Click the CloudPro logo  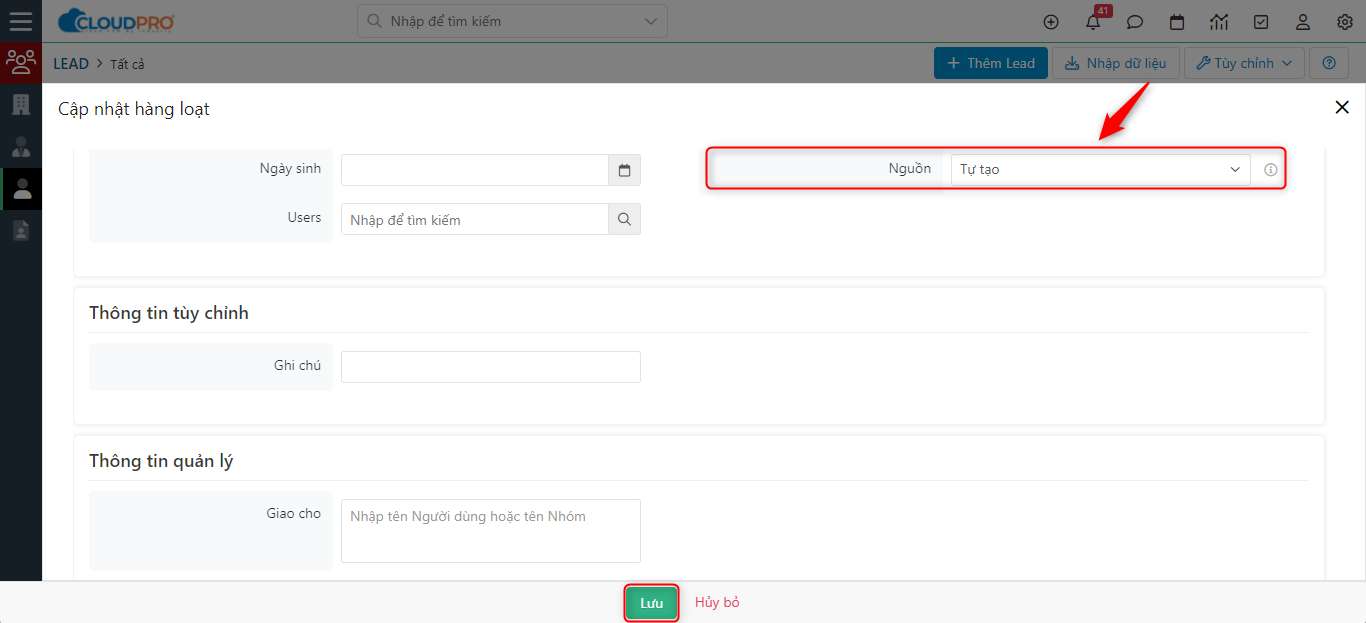tap(116, 21)
